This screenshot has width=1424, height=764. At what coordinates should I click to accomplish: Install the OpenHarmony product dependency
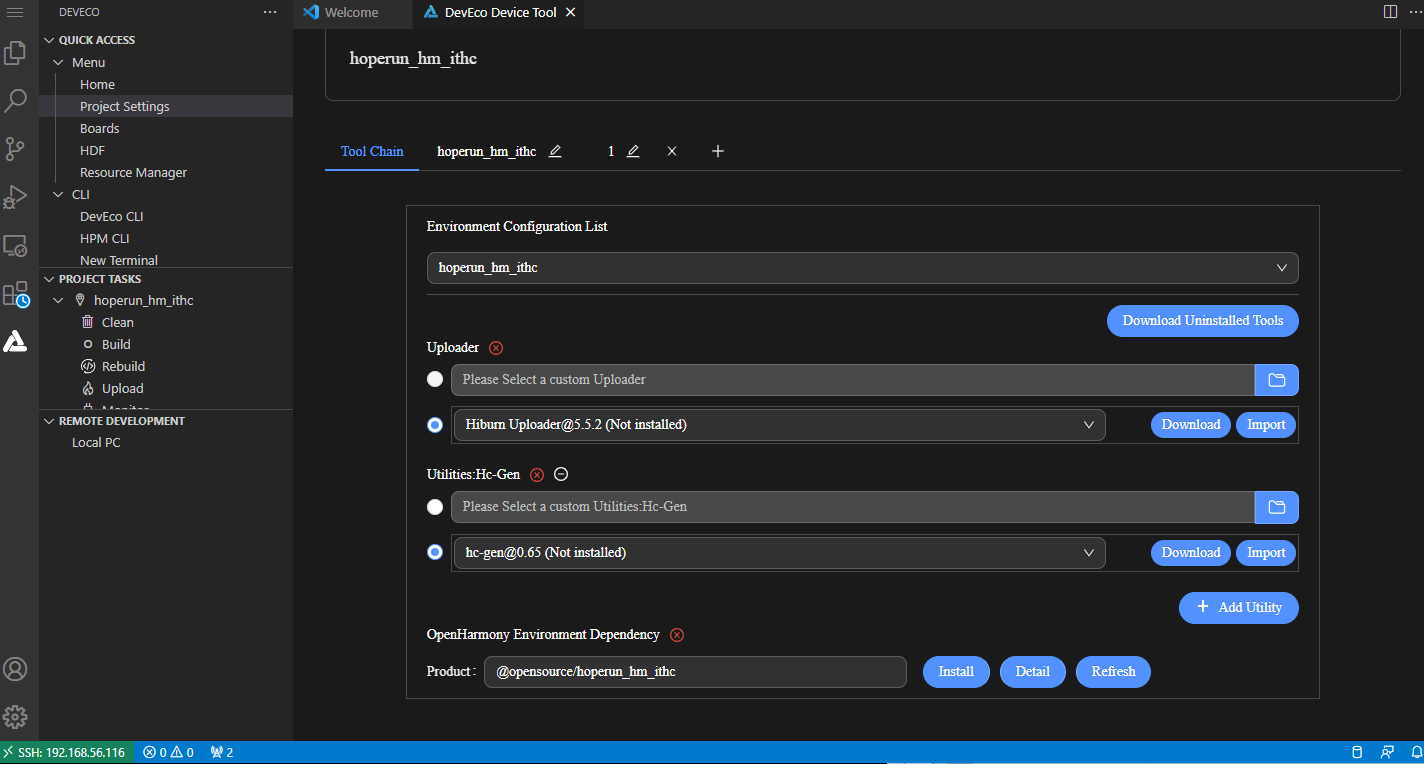(x=956, y=671)
